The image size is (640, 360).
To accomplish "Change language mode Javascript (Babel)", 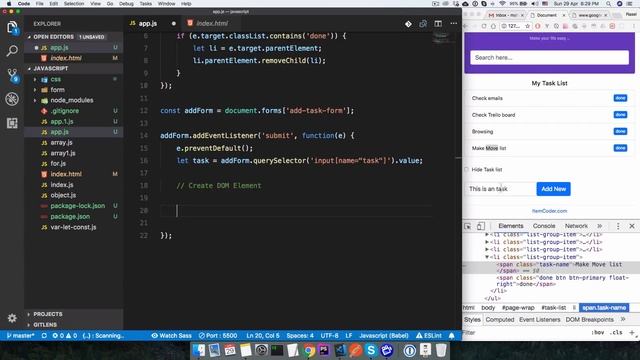I will 384,336.
